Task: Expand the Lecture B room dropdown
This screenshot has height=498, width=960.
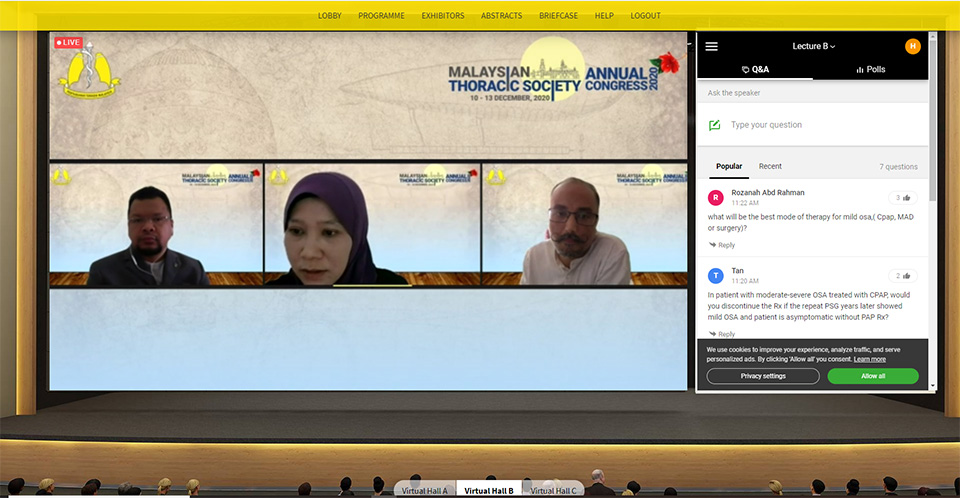Action: [814, 46]
